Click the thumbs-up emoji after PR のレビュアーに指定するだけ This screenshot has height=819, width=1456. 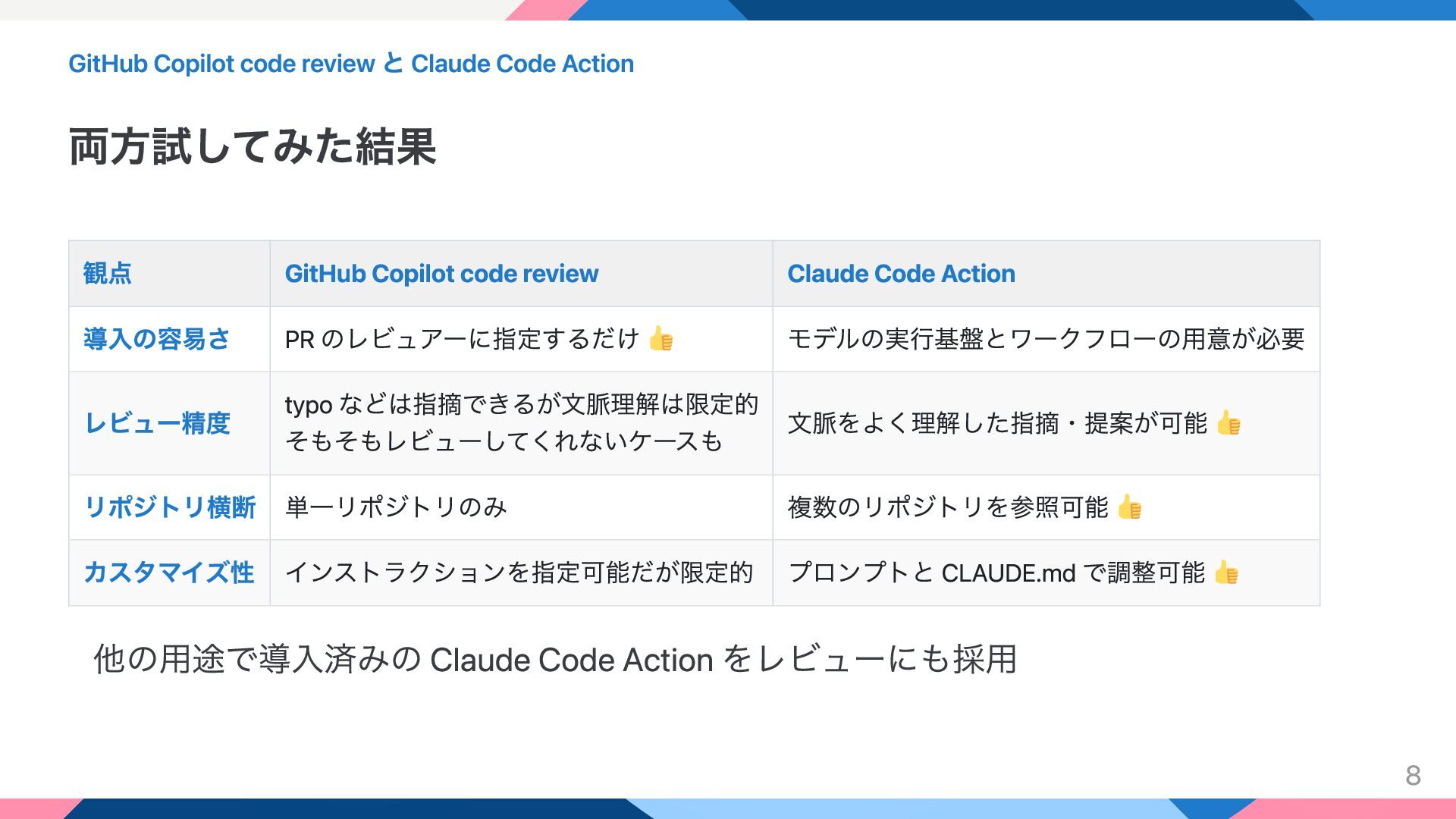point(661,338)
